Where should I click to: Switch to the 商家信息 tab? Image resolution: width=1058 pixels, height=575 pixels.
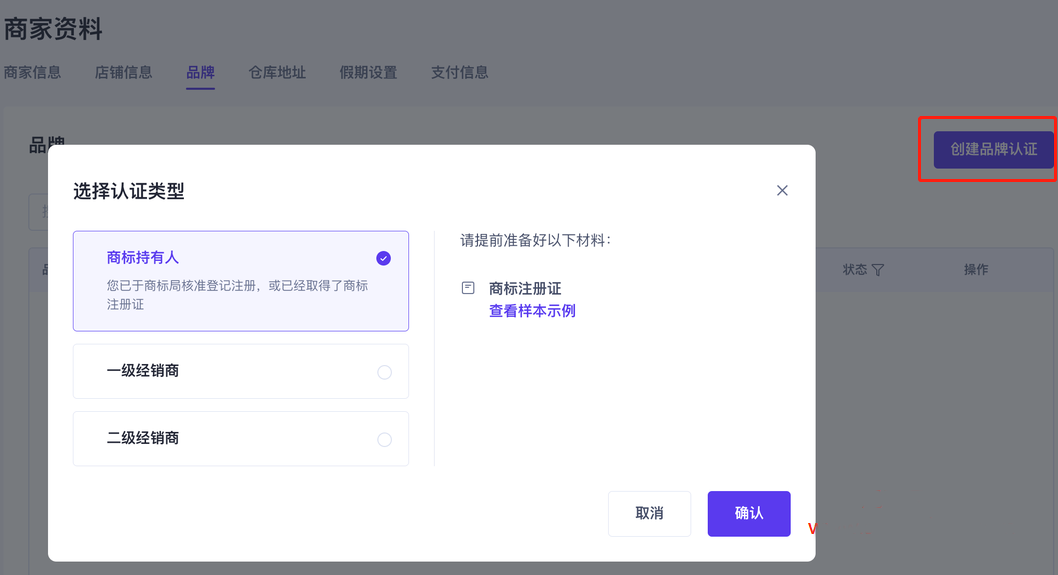(32, 72)
